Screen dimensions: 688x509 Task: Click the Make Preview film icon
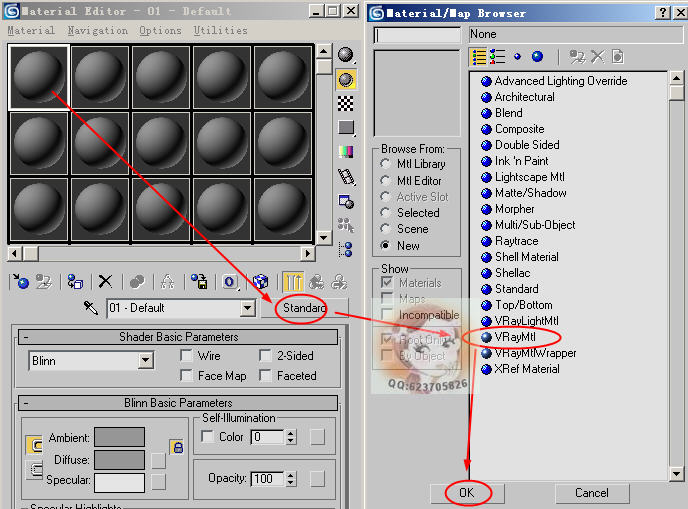click(346, 176)
